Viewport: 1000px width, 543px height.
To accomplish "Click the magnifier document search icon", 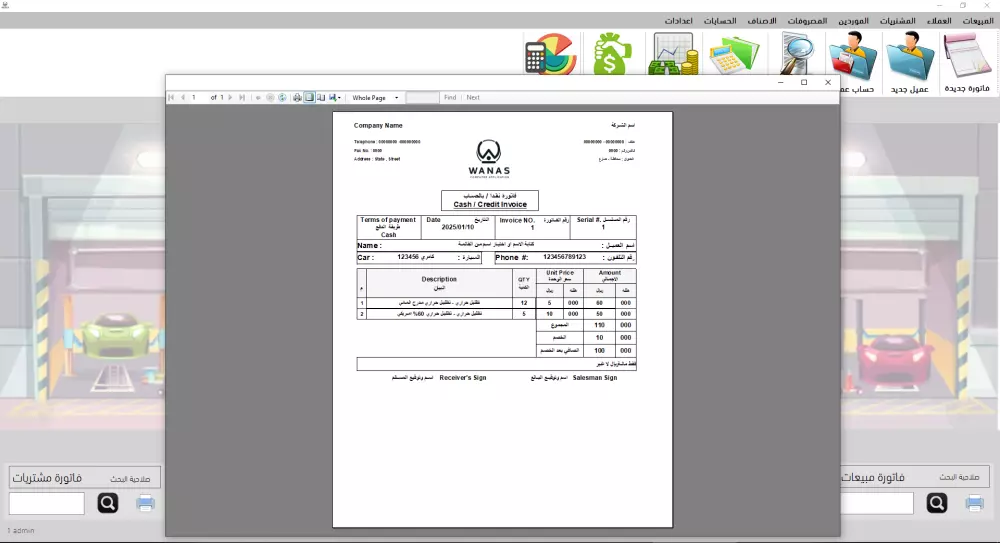I will [797, 53].
